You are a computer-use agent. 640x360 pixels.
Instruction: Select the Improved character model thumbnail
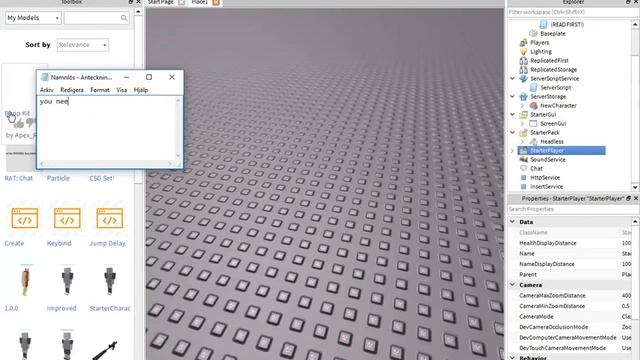pyautogui.click(x=67, y=280)
